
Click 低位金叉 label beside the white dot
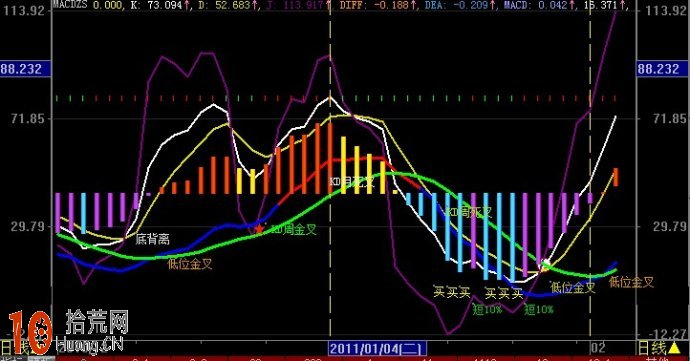(573, 288)
